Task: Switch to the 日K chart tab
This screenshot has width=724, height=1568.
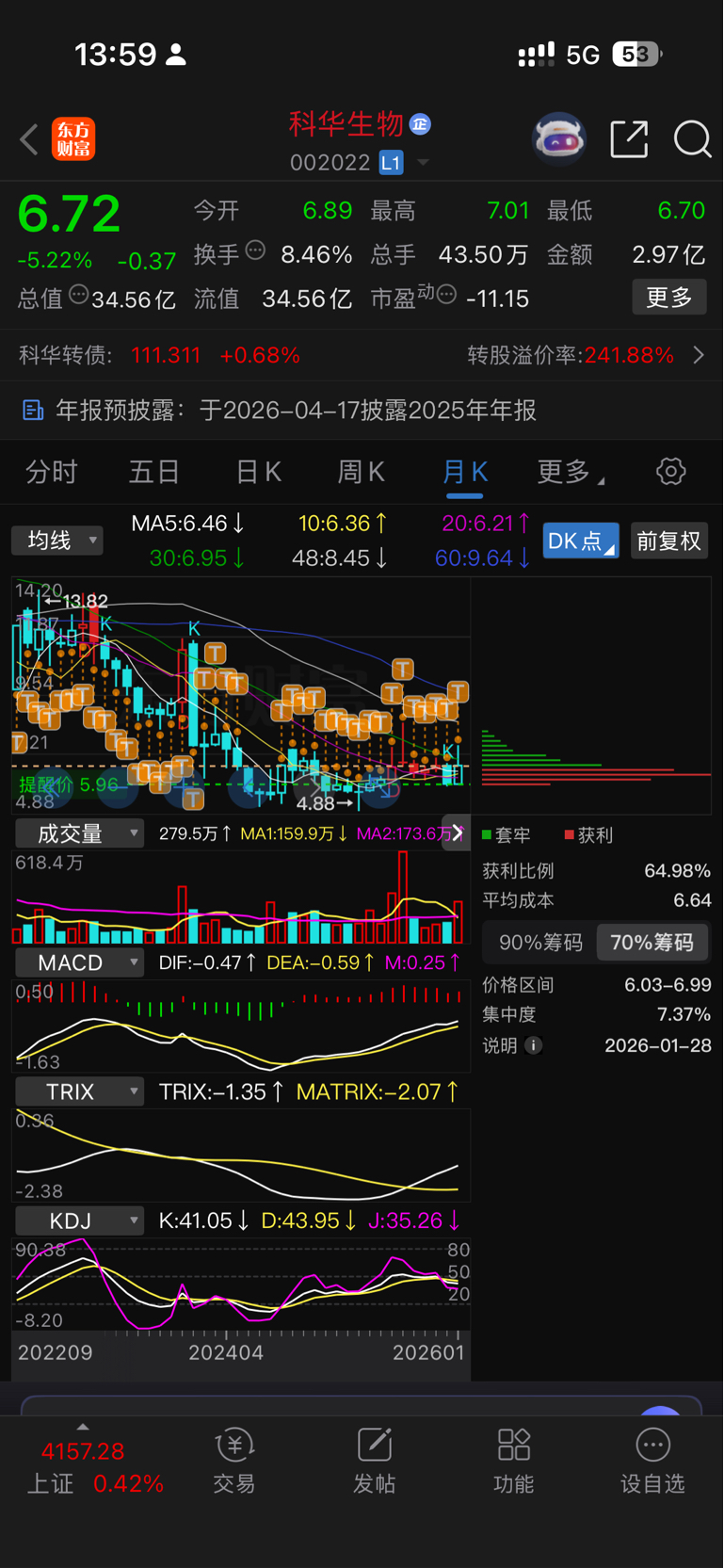Action: click(x=258, y=472)
